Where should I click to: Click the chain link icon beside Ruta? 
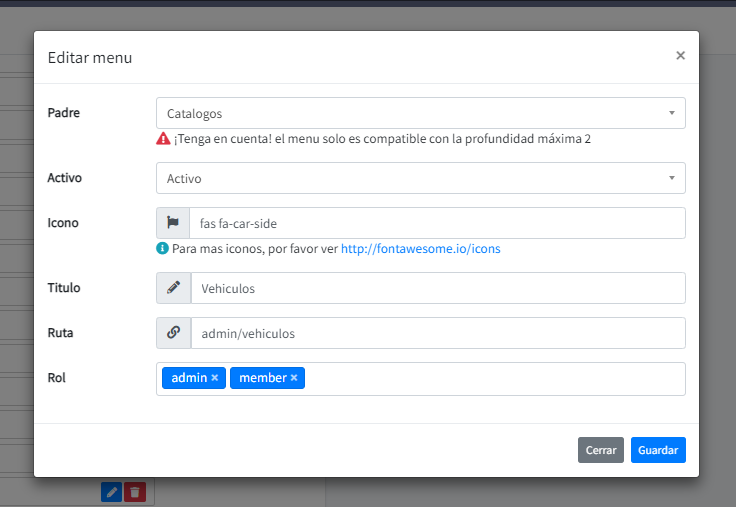pyautogui.click(x=174, y=333)
